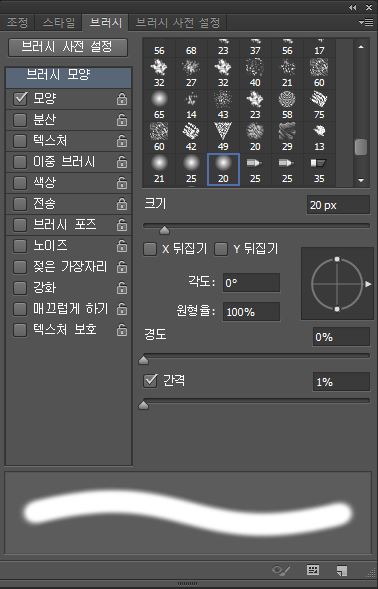Create new brush icon at bottom right
Image resolution: width=378 pixels, height=589 pixels.
tap(342, 570)
